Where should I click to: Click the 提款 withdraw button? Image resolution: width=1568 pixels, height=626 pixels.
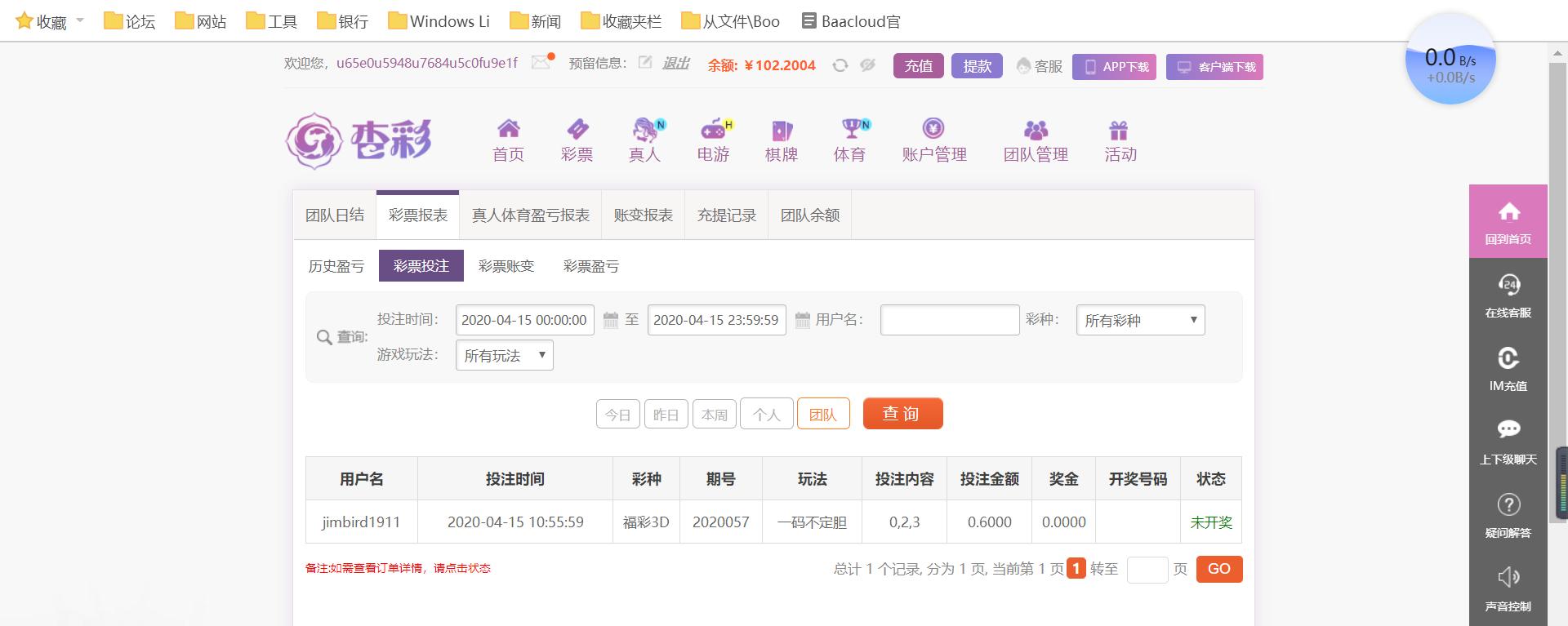pyautogui.click(x=977, y=66)
